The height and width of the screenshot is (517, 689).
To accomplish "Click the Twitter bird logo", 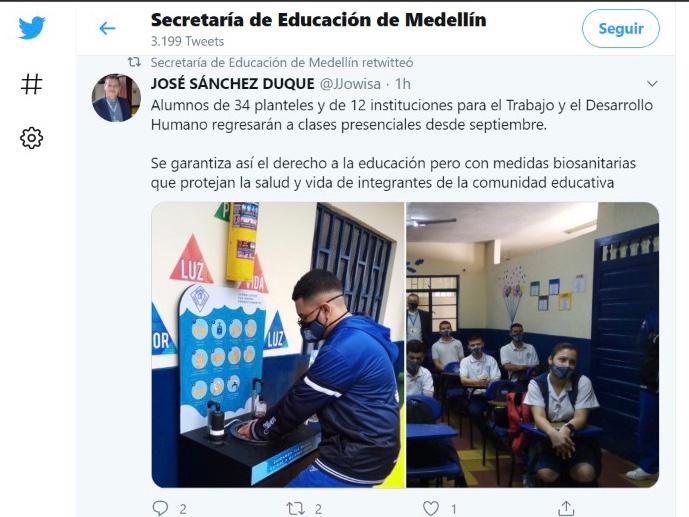I will 32,28.
